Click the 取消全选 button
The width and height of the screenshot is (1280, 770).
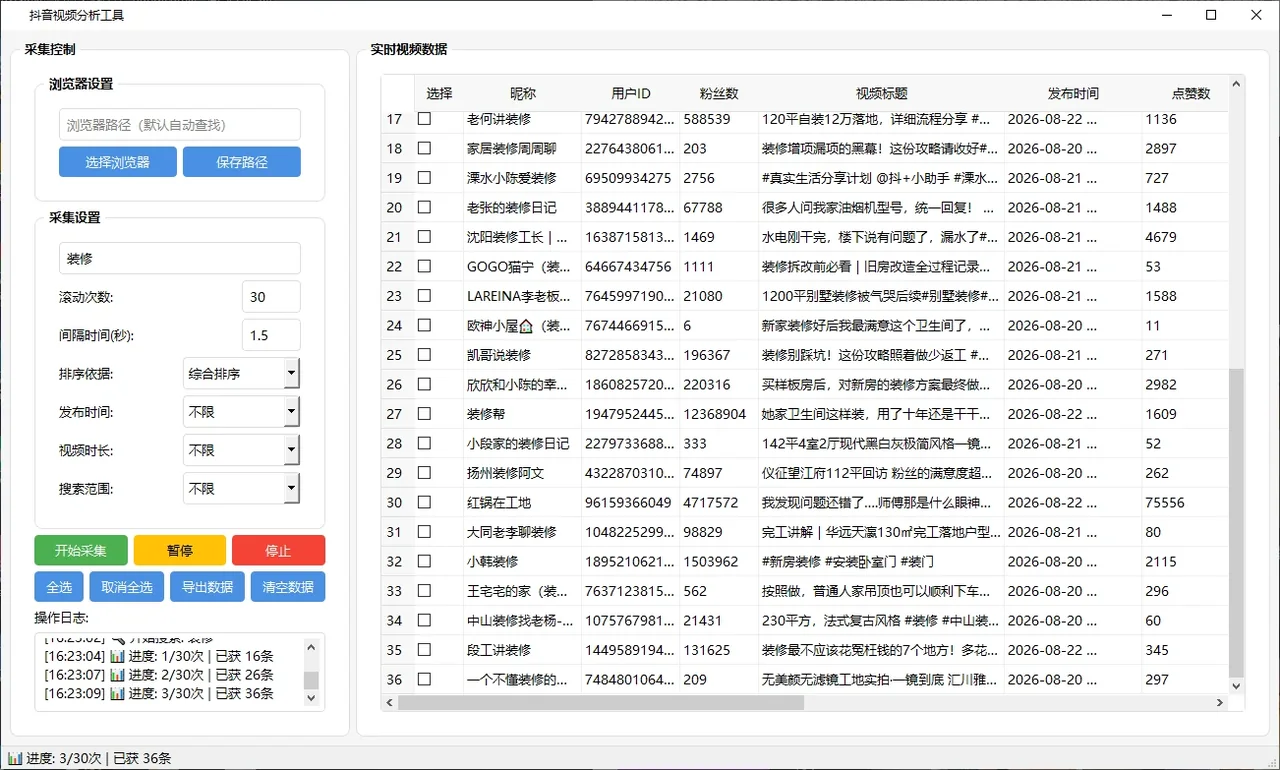pyautogui.click(x=127, y=587)
